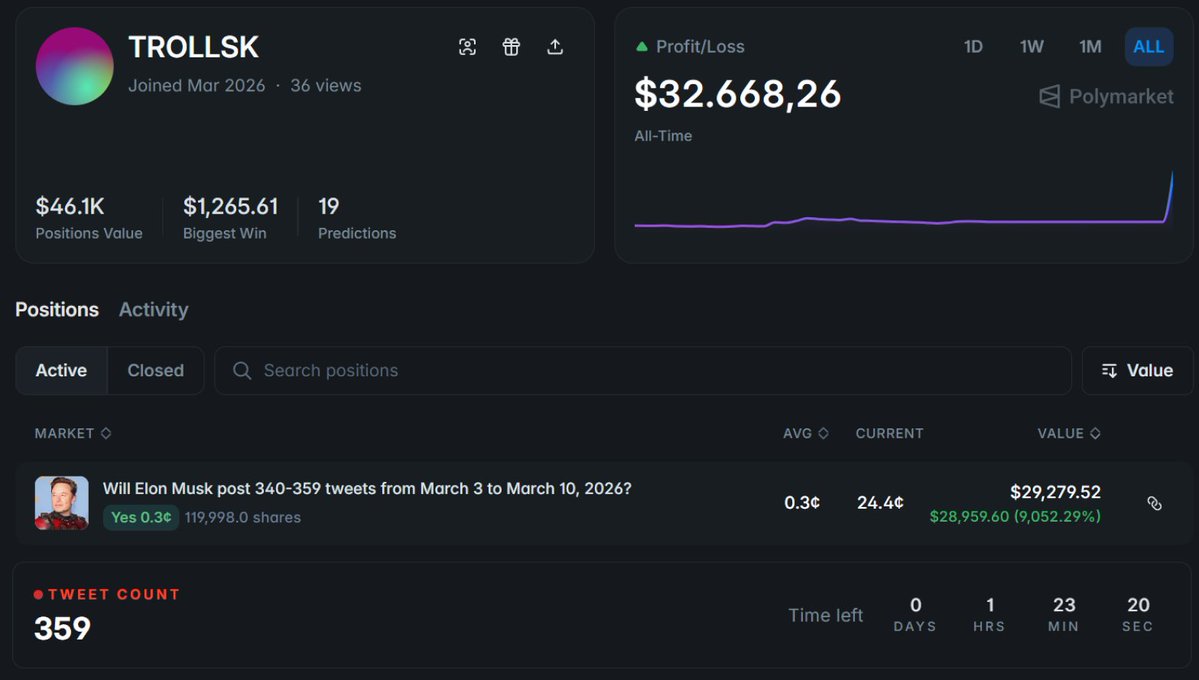Click the link icon on position row
The height and width of the screenshot is (680, 1199).
click(x=1155, y=503)
